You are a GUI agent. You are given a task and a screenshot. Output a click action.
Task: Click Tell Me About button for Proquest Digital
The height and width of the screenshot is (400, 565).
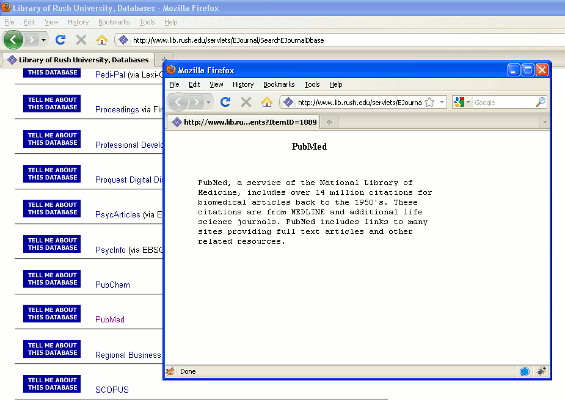point(52,174)
